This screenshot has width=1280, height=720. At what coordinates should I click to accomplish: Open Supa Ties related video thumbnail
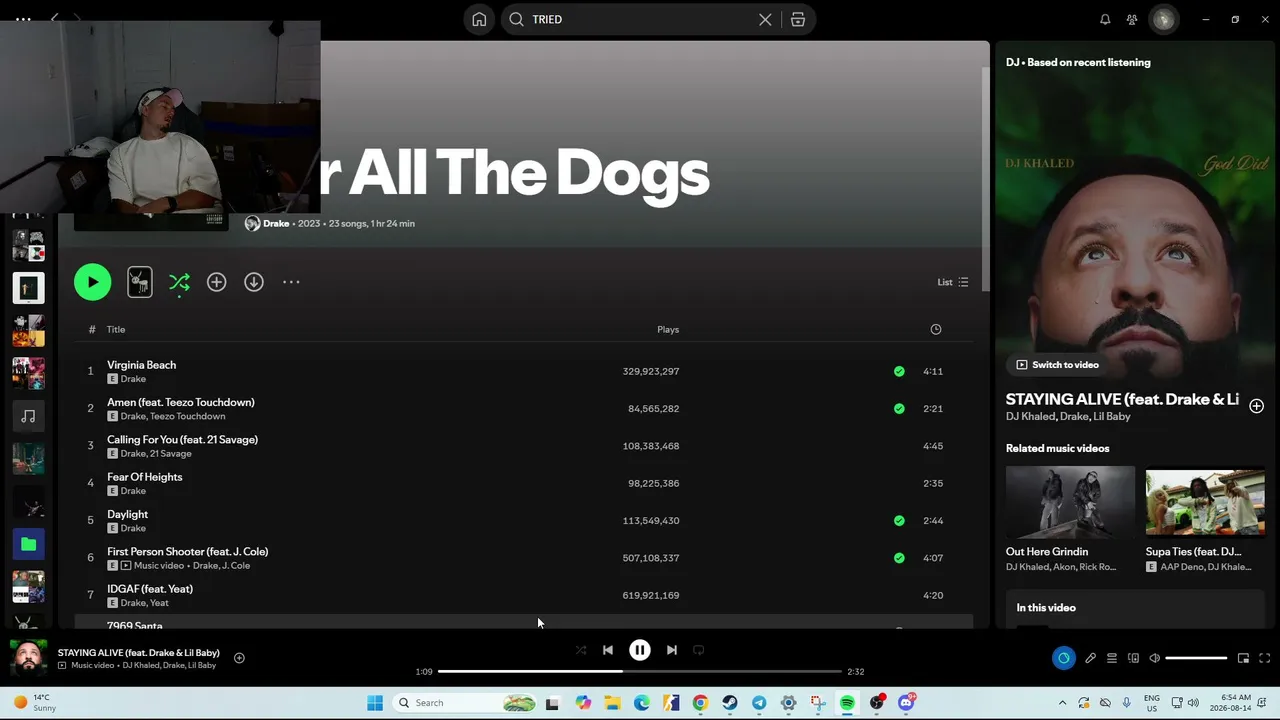point(1205,502)
